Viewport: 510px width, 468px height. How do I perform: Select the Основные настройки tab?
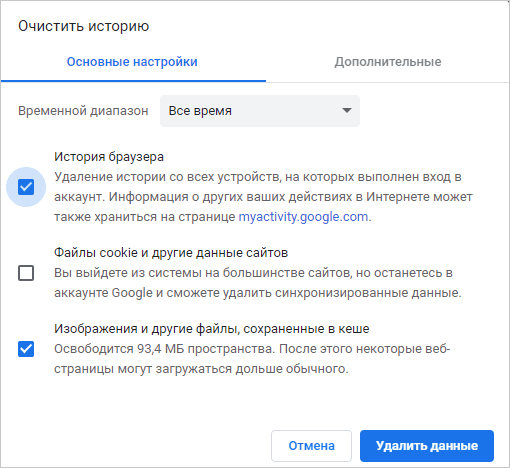tap(132, 62)
